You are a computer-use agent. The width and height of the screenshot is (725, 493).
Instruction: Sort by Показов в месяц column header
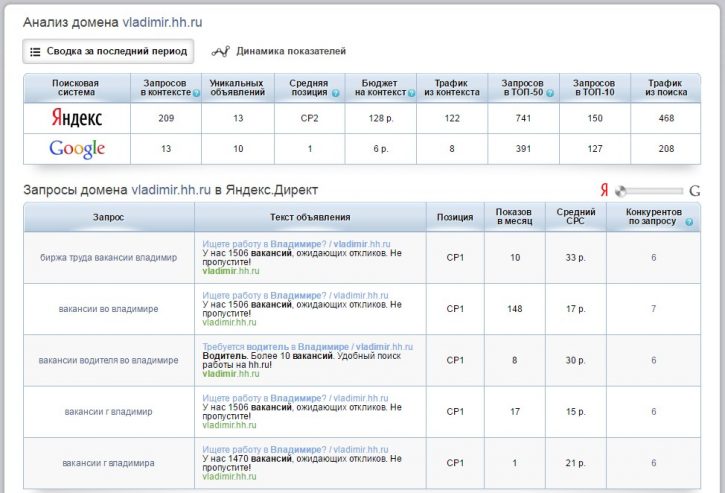515,217
